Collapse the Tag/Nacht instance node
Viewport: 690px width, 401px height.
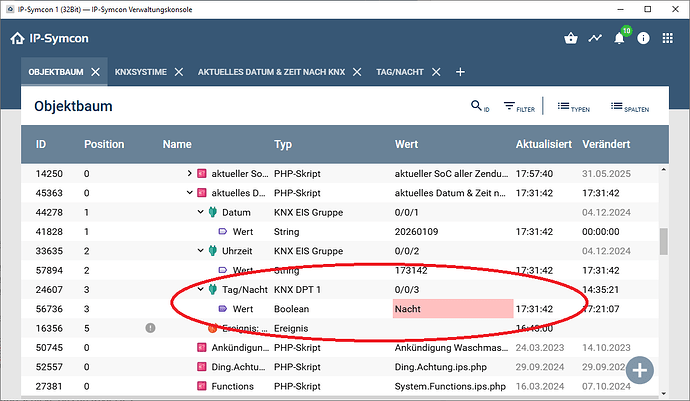coord(200,289)
